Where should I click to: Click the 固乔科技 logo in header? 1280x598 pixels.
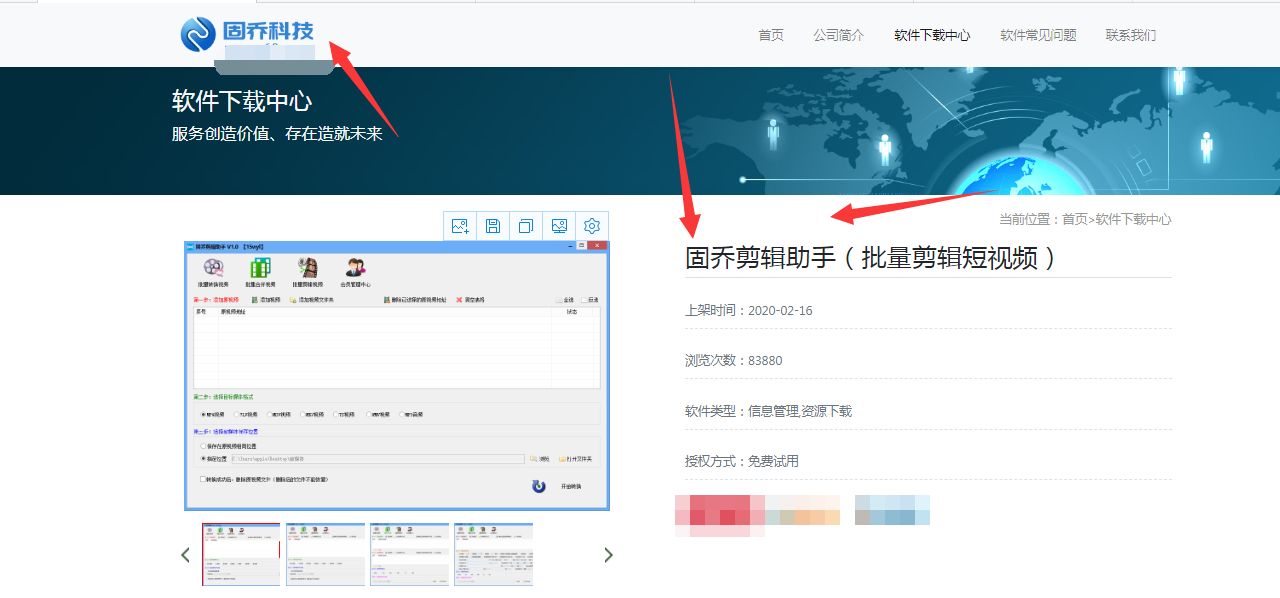[248, 33]
